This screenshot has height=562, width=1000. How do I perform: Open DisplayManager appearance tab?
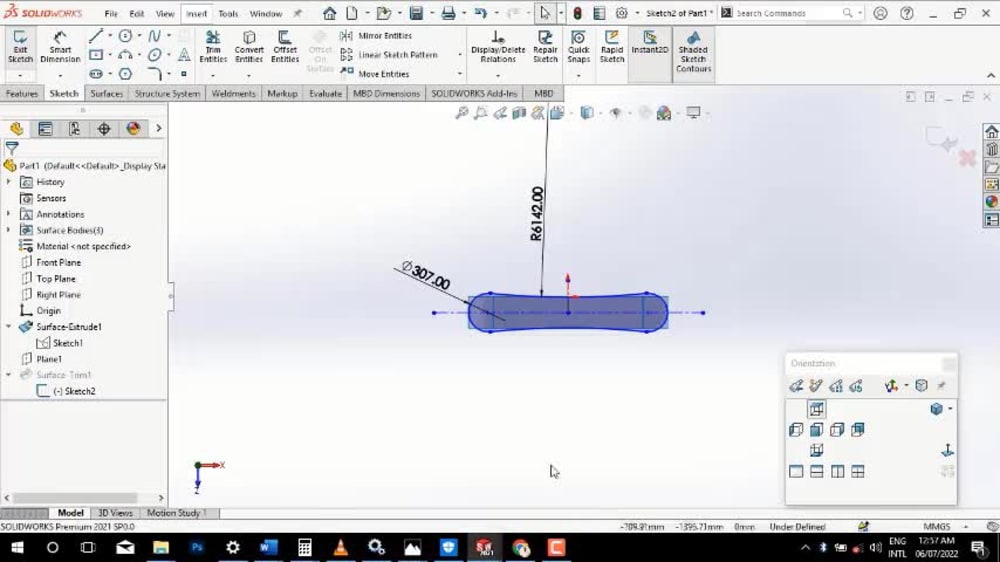point(133,129)
